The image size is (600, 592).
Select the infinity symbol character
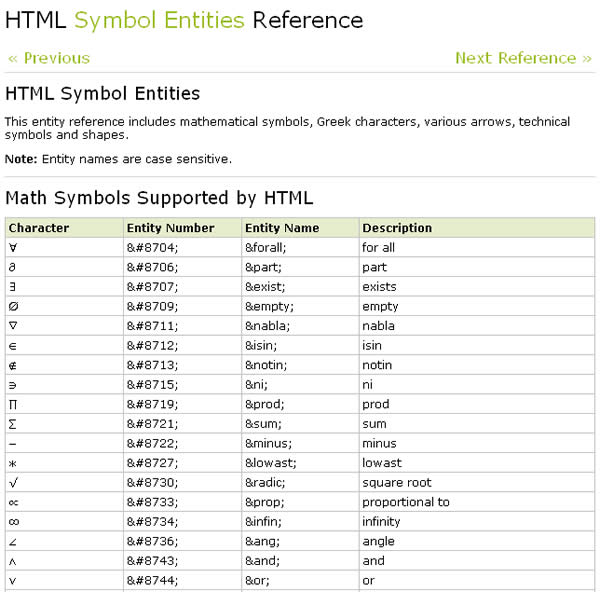14,522
